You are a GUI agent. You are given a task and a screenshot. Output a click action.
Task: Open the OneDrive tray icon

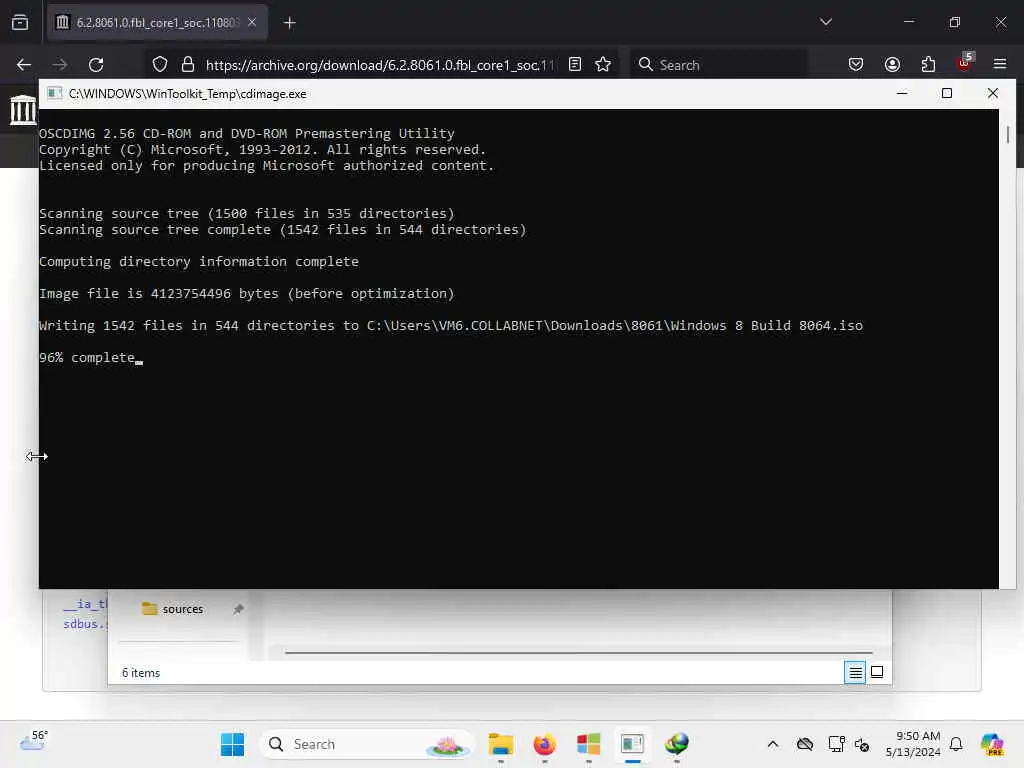pyautogui.click(x=805, y=744)
